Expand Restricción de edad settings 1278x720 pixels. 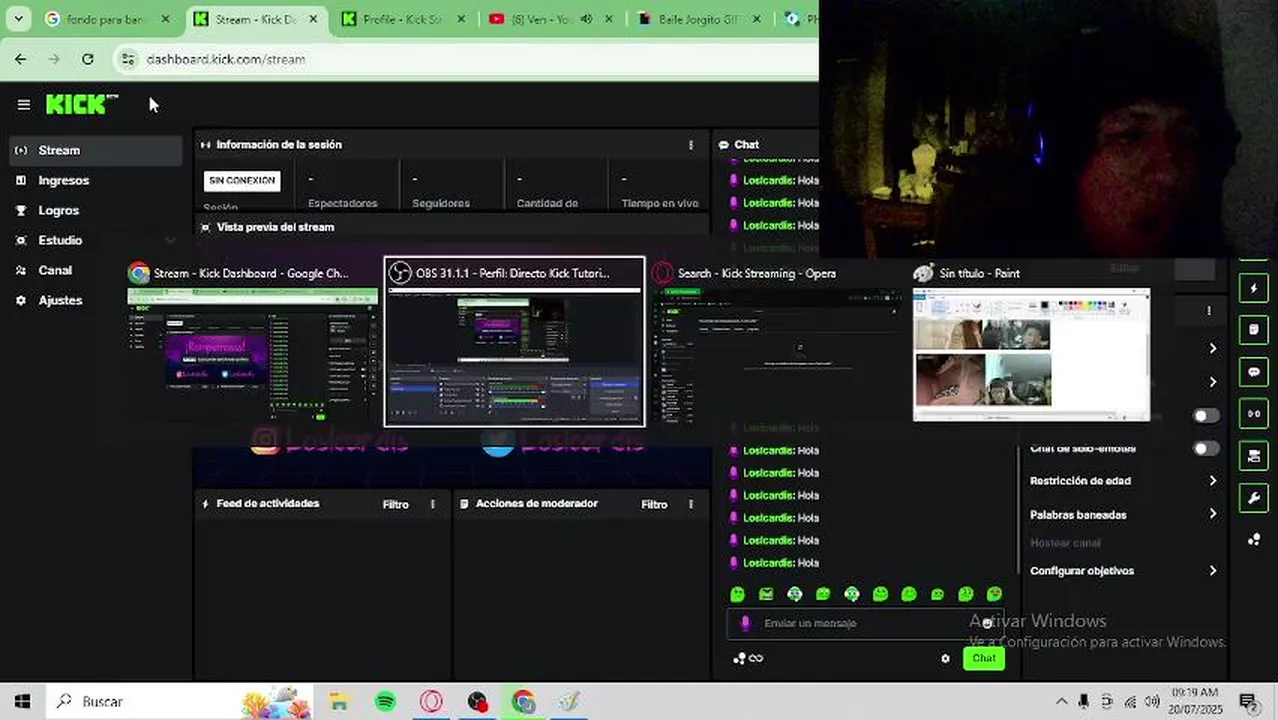tap(1124, 481)
